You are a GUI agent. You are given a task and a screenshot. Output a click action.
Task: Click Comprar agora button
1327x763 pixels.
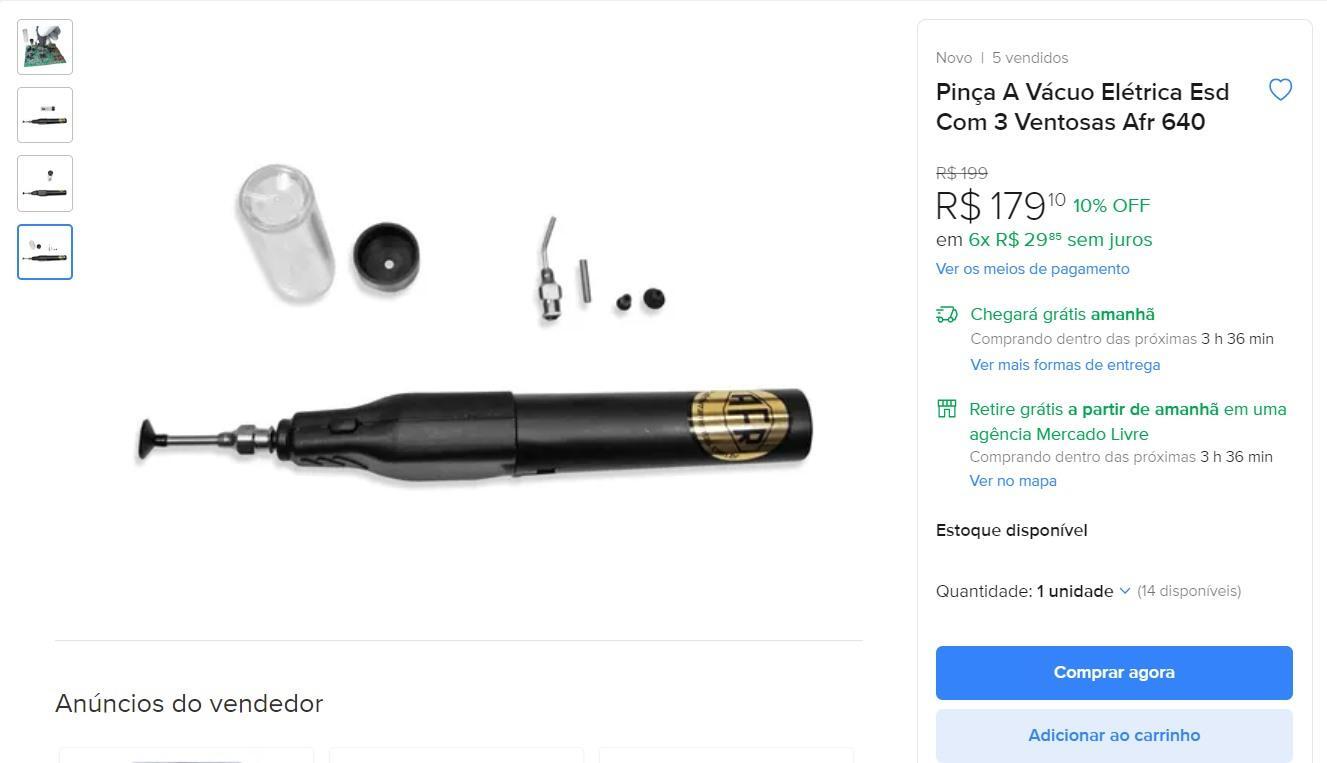click(1114, 673)
